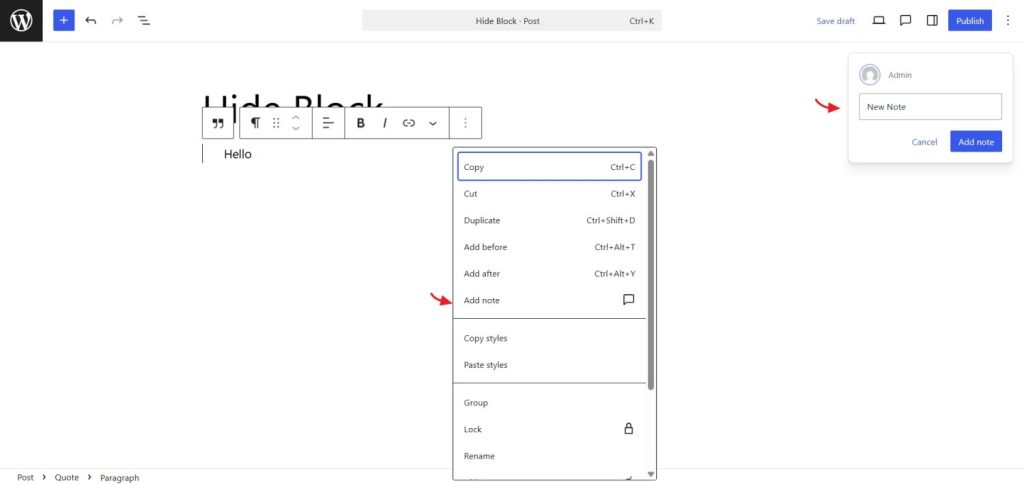The width and height of the screenshot is (1024, 484).
Task: Click the Publish button
Action: click(x=970, y=21)
